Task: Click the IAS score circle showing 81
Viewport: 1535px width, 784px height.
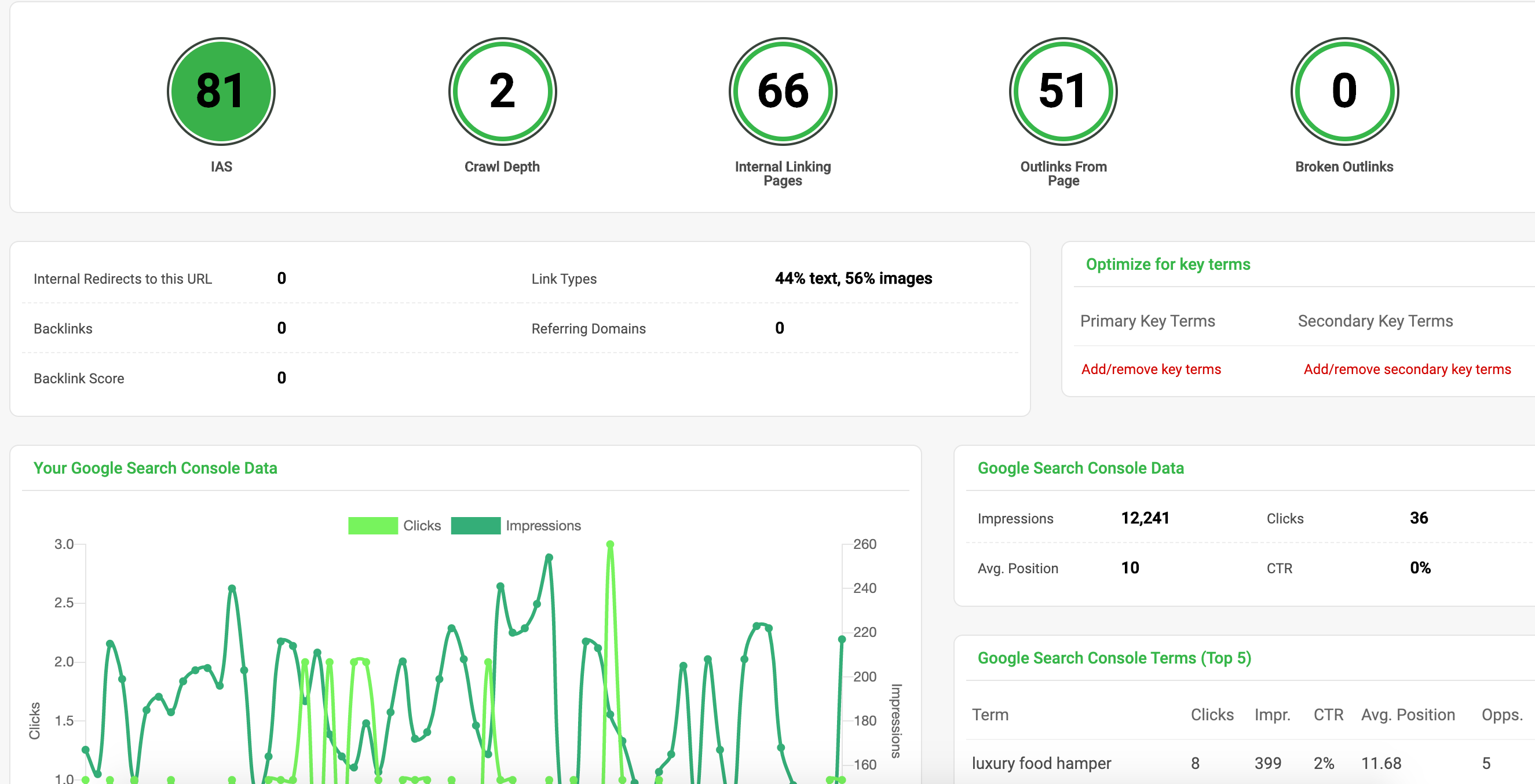Action: click(x=221, y=91)
